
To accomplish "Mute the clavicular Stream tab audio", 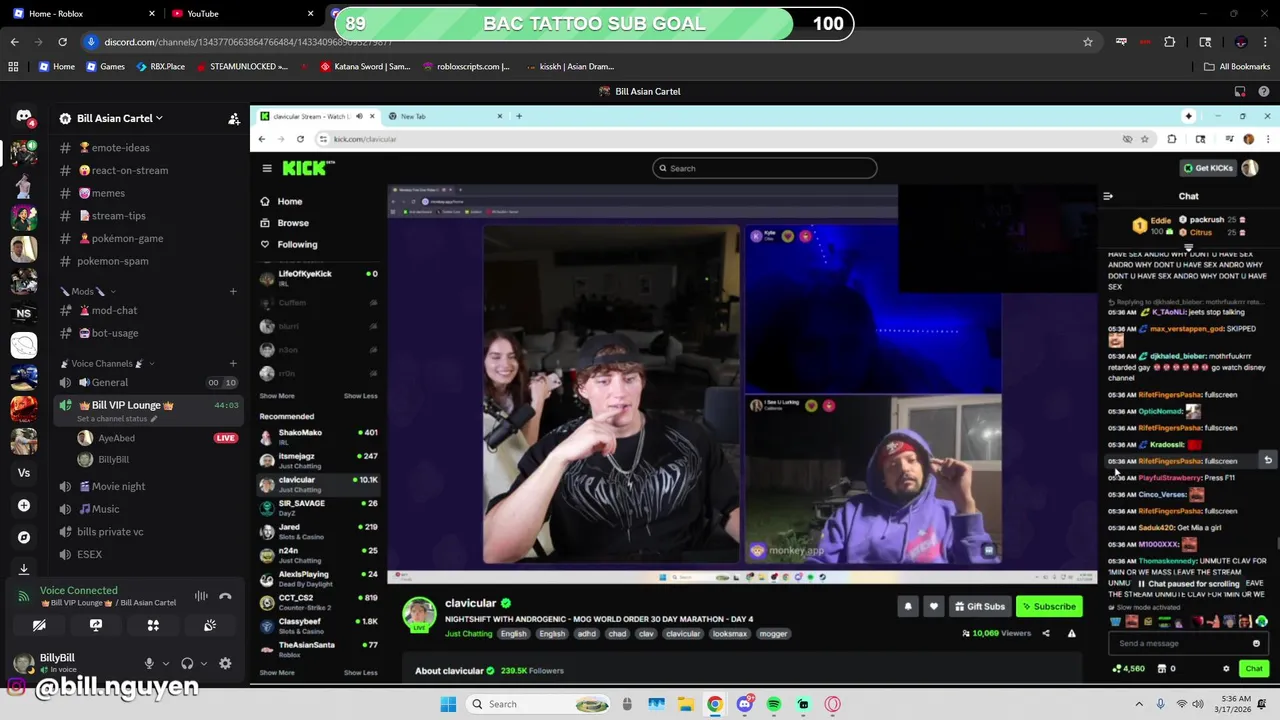I will click(x=359, y=116).
